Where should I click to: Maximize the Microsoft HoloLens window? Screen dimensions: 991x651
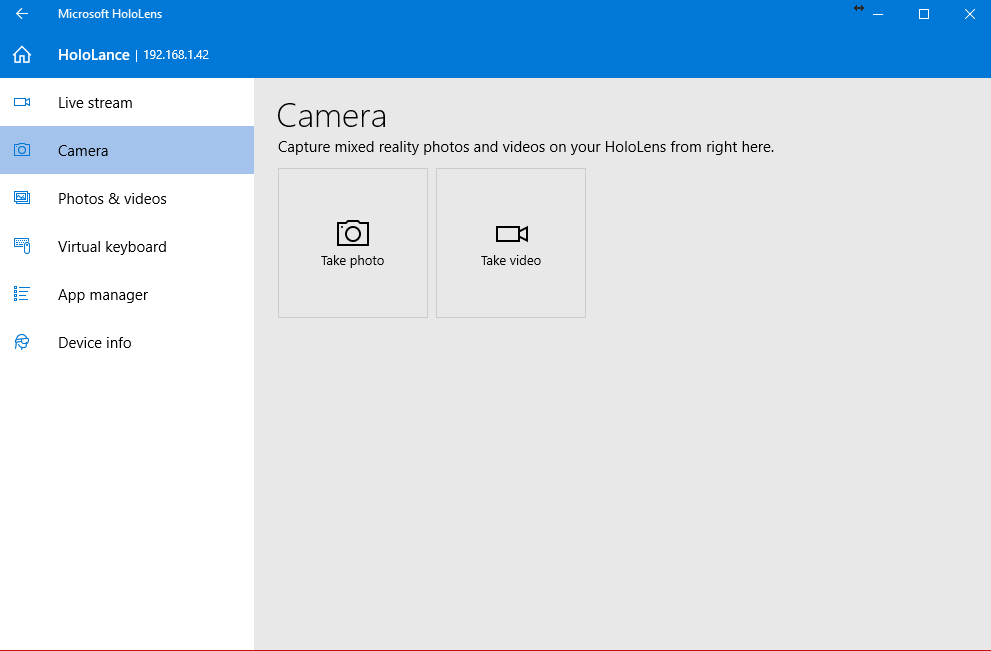pyautogui.click(x=924, y=14)
